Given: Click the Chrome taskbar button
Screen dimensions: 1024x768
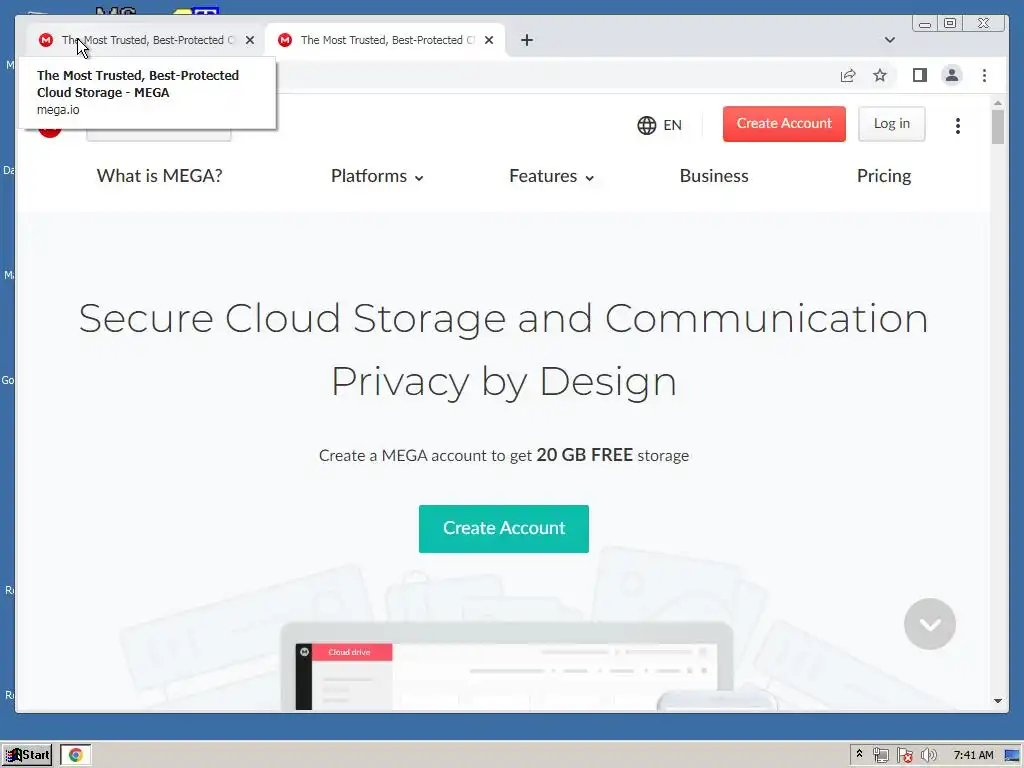Looking at the screenshot, I should (76, 755).
